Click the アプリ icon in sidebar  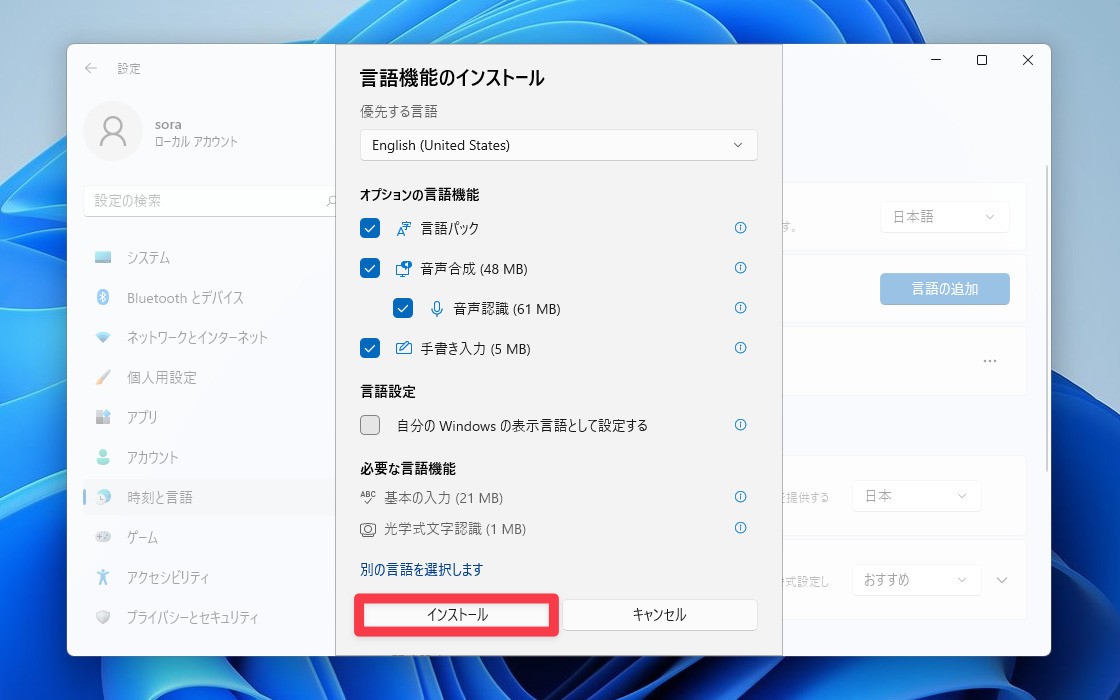click(x=103, y=417)
